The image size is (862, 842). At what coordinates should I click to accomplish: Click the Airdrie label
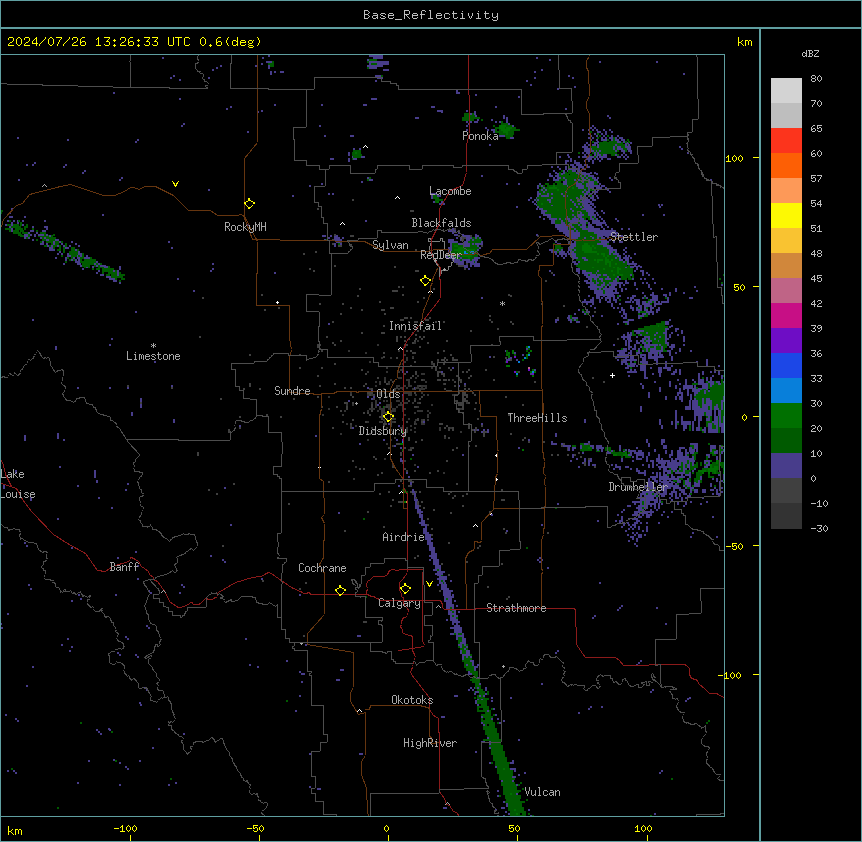(404, 537)
